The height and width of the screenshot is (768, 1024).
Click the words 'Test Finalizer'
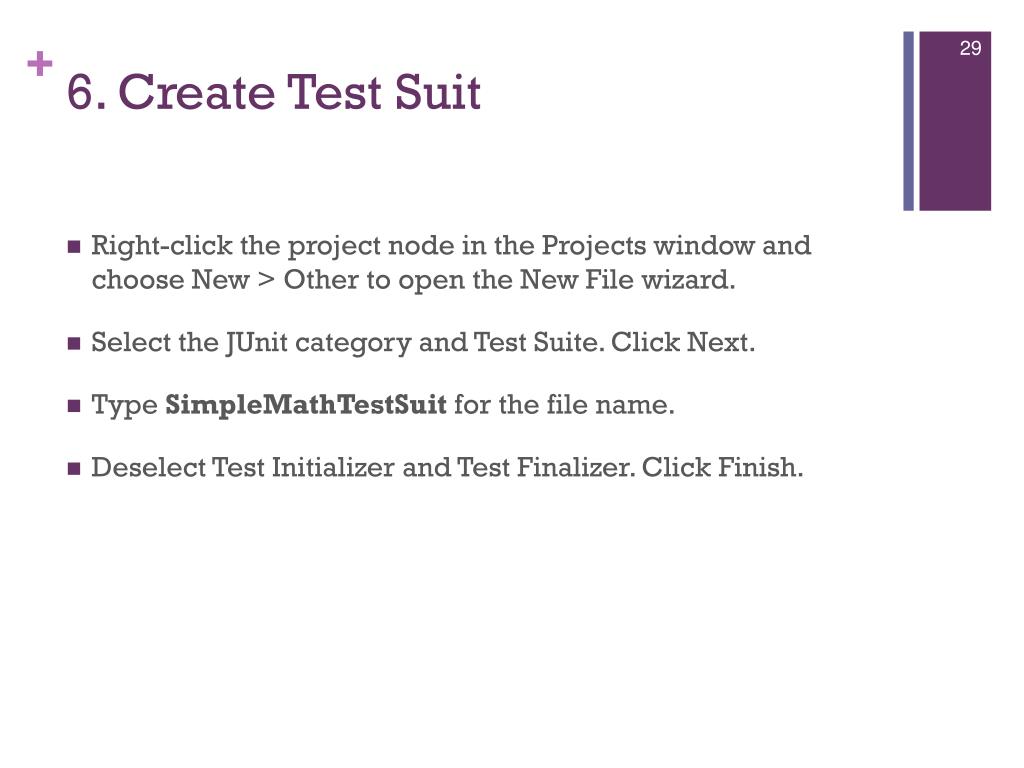click(544, 468)
